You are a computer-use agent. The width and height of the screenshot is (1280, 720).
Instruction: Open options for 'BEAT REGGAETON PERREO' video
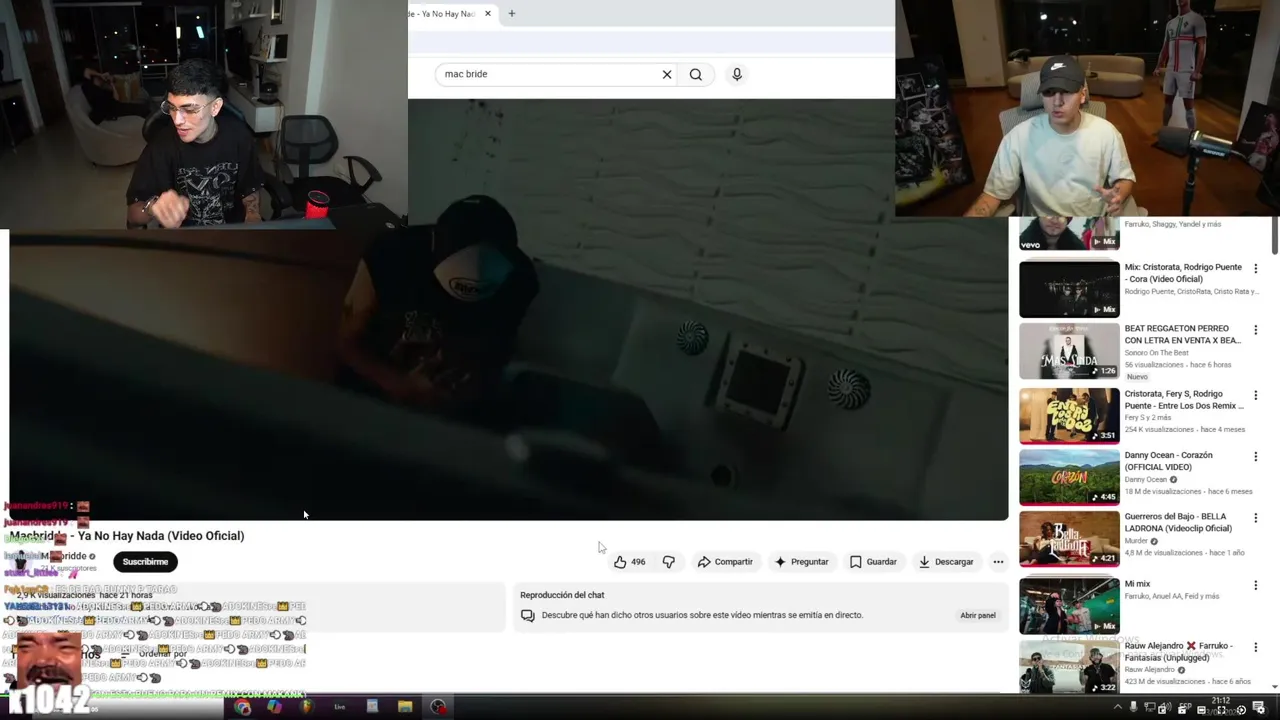(x=1256, y=330)
